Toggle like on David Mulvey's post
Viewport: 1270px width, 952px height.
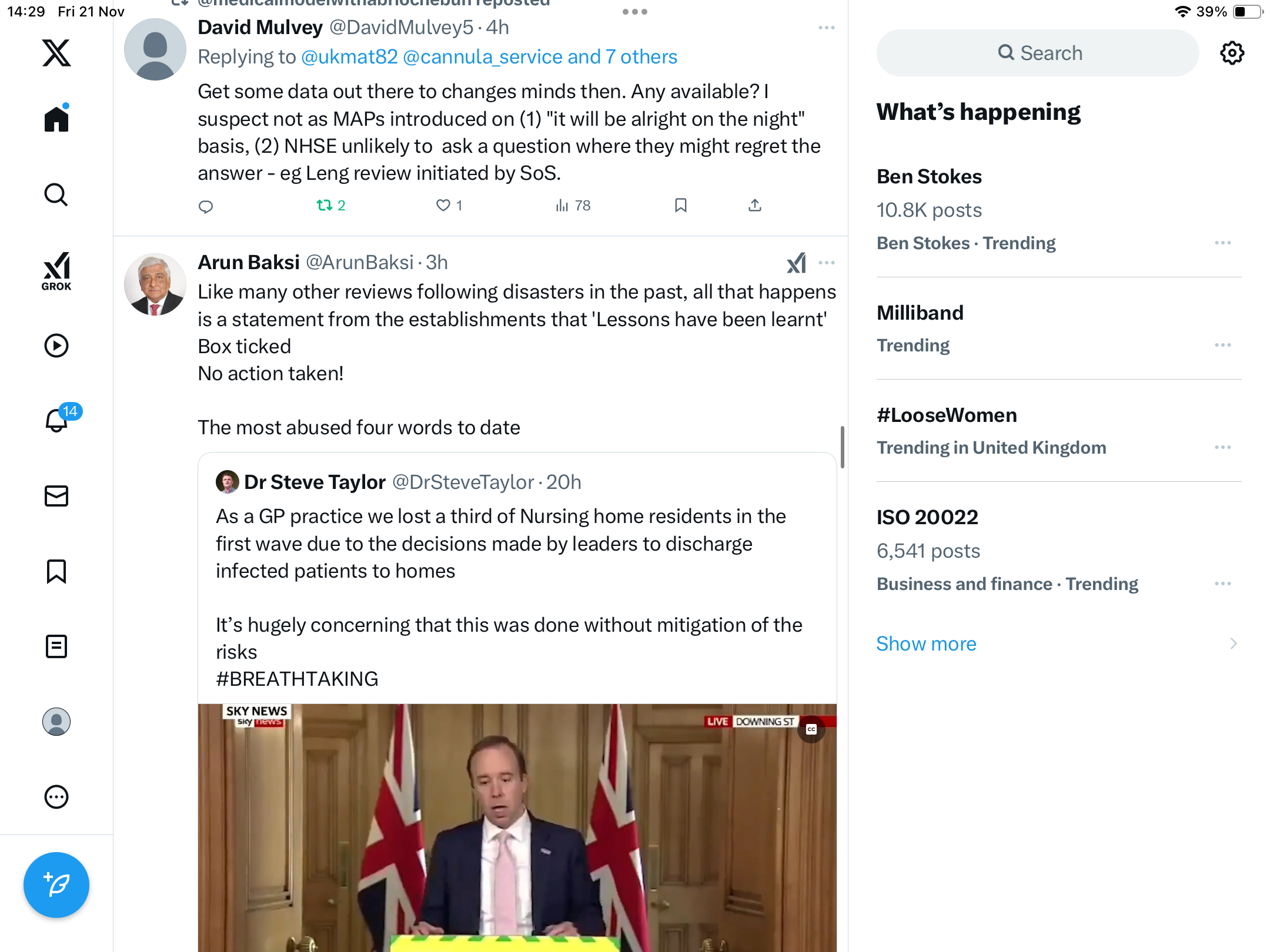coord(443,205)
